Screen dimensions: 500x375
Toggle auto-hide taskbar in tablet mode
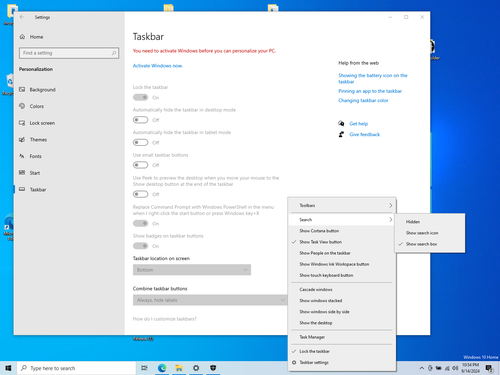point(140,142)
